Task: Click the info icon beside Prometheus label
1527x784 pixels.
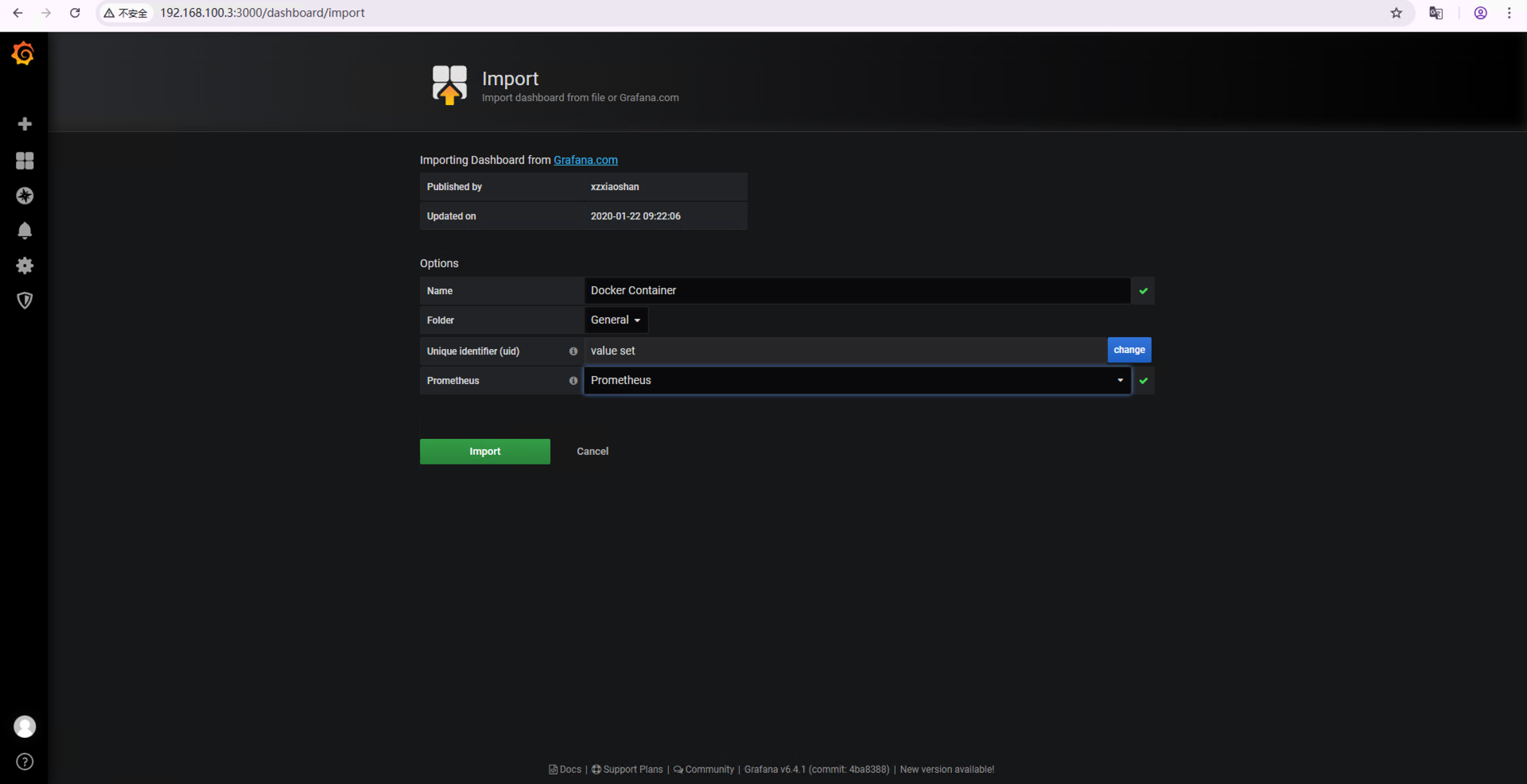Action: [x=573, y=381]
